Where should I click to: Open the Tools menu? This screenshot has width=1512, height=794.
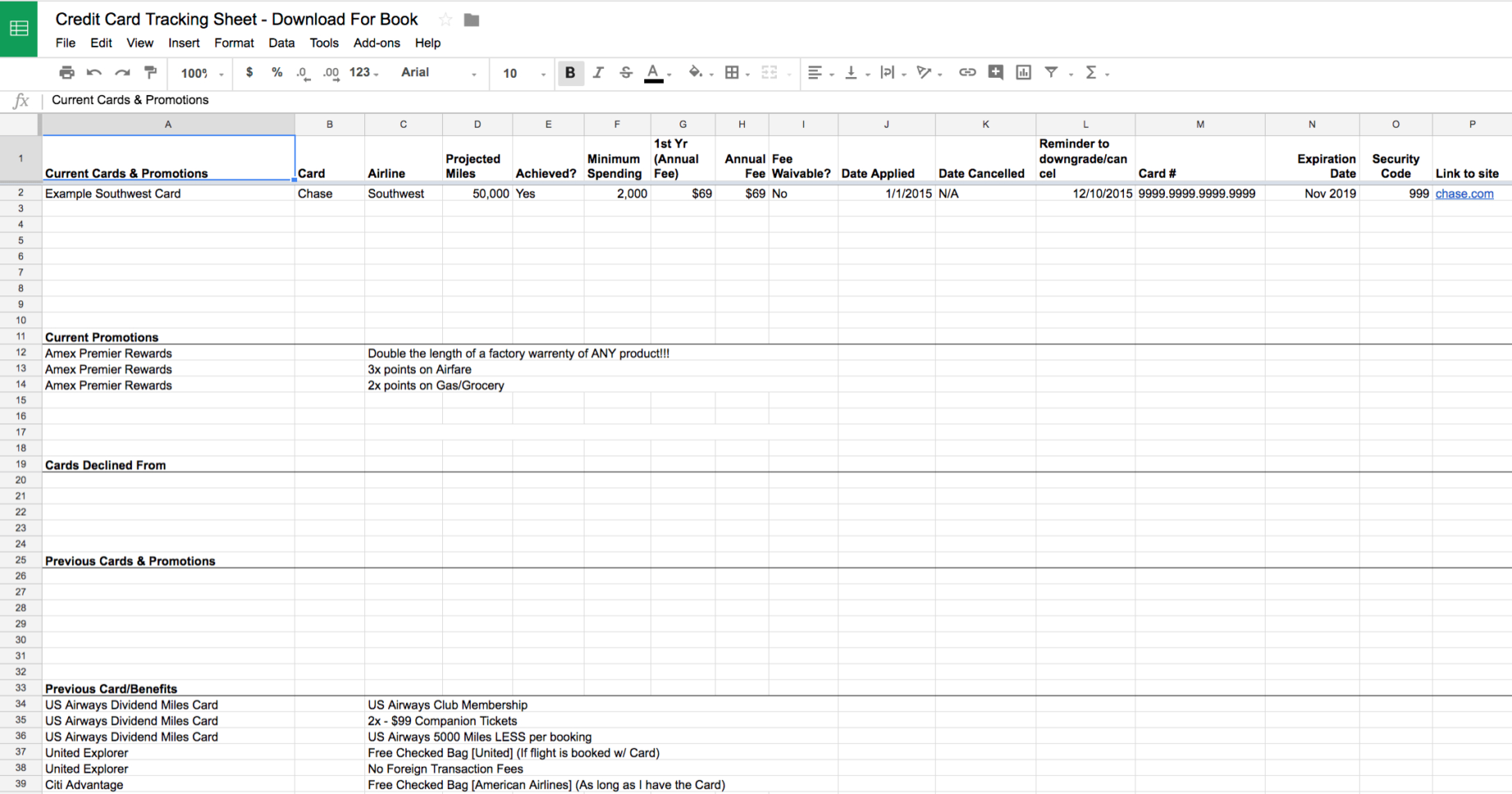point(323,43)
